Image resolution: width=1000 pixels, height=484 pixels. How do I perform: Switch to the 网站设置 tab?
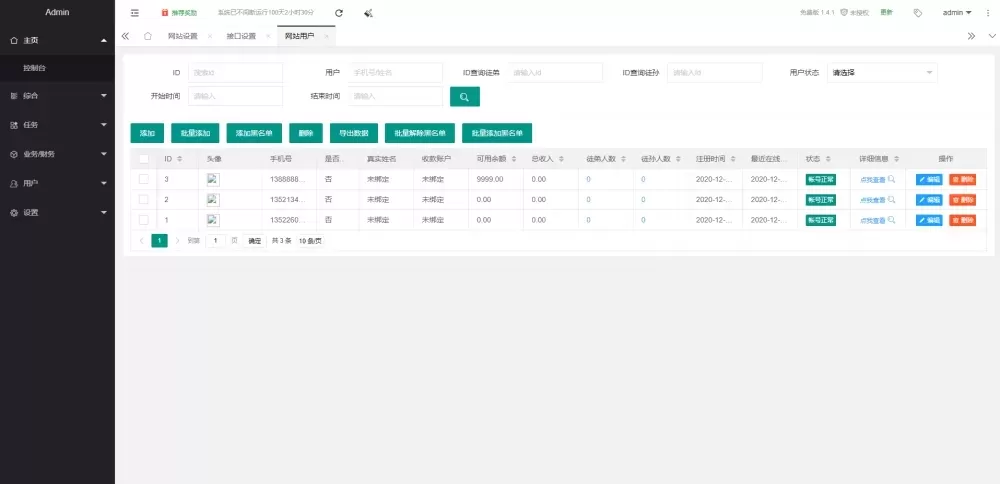pyautogui.click(x=182, y=36)
